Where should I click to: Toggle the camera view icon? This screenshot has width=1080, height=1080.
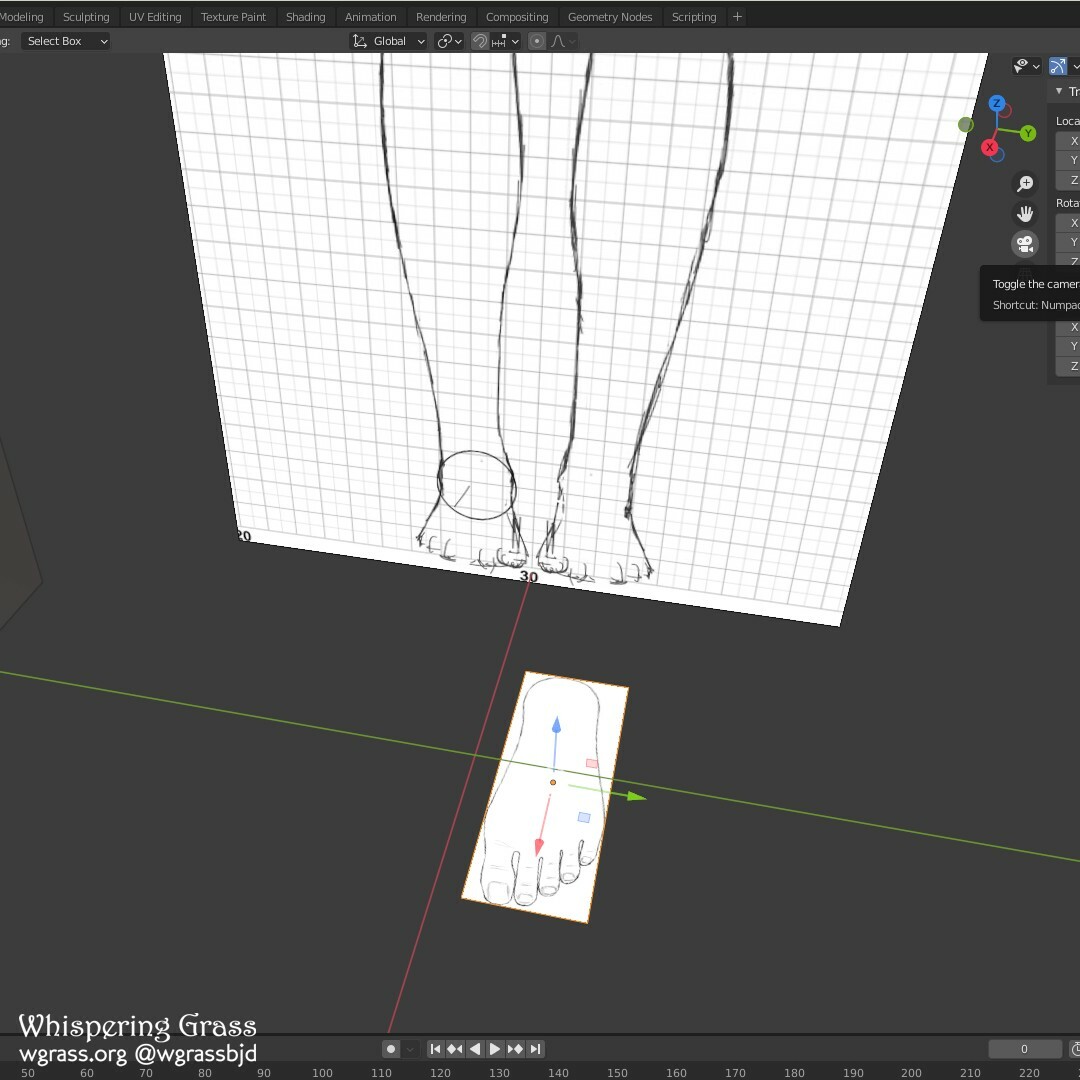(x=1025, y=244)
